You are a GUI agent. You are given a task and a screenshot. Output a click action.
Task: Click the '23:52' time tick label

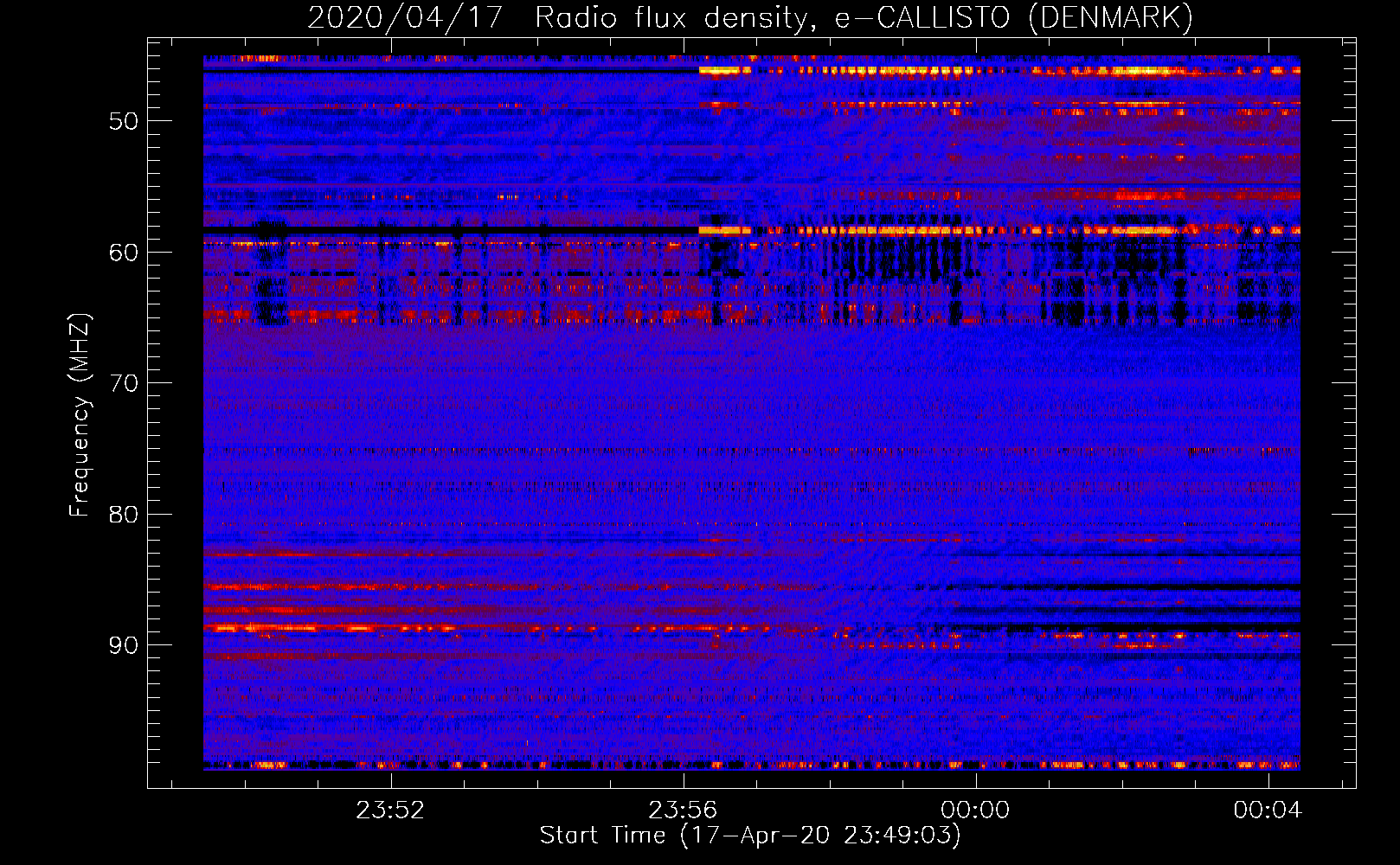[391, 811]
